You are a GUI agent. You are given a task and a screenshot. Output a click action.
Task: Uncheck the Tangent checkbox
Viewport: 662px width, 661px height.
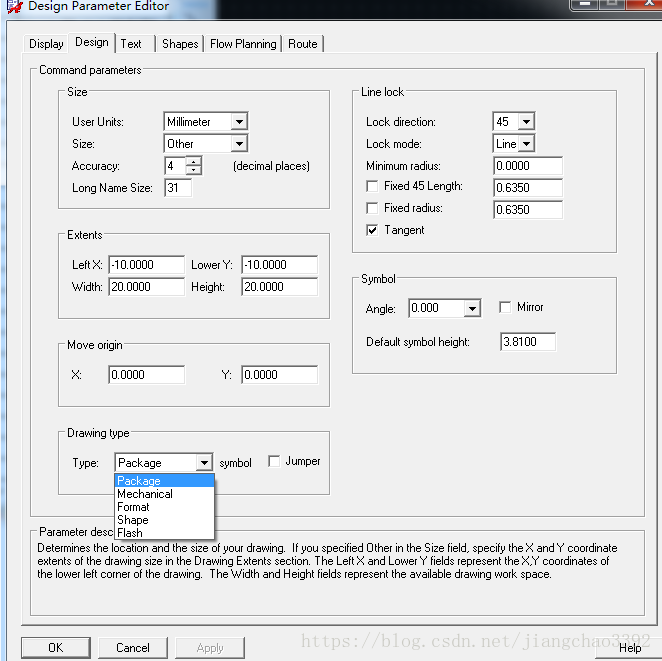373,231
